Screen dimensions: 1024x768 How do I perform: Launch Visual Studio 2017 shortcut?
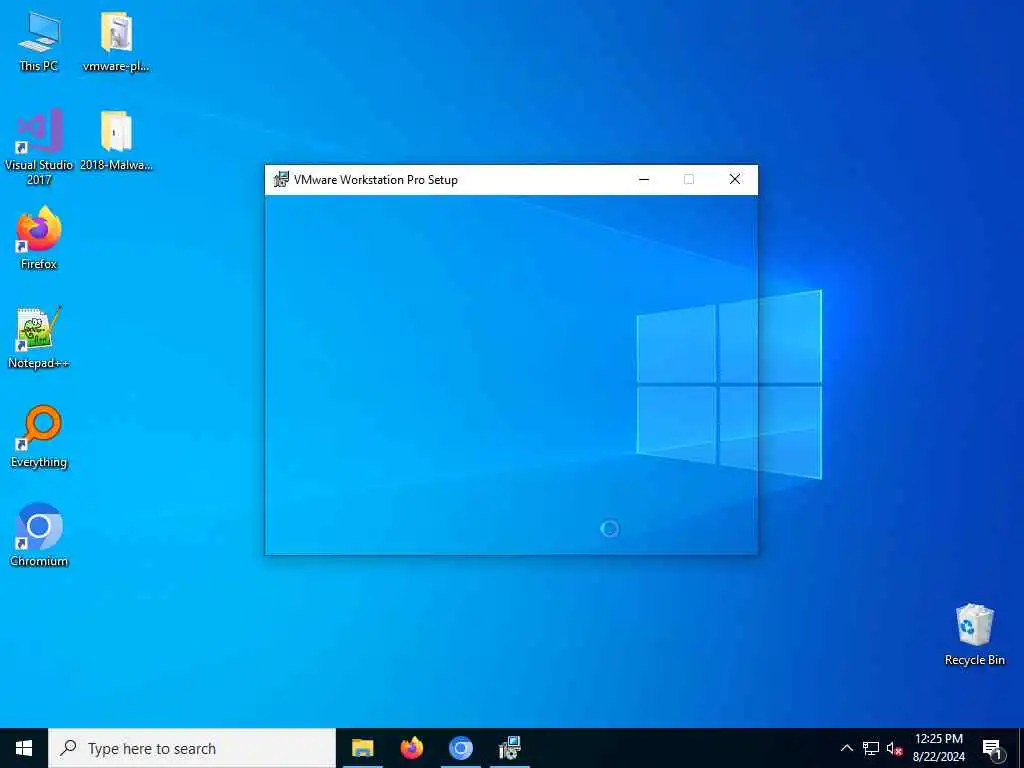(x=39, y=146)
